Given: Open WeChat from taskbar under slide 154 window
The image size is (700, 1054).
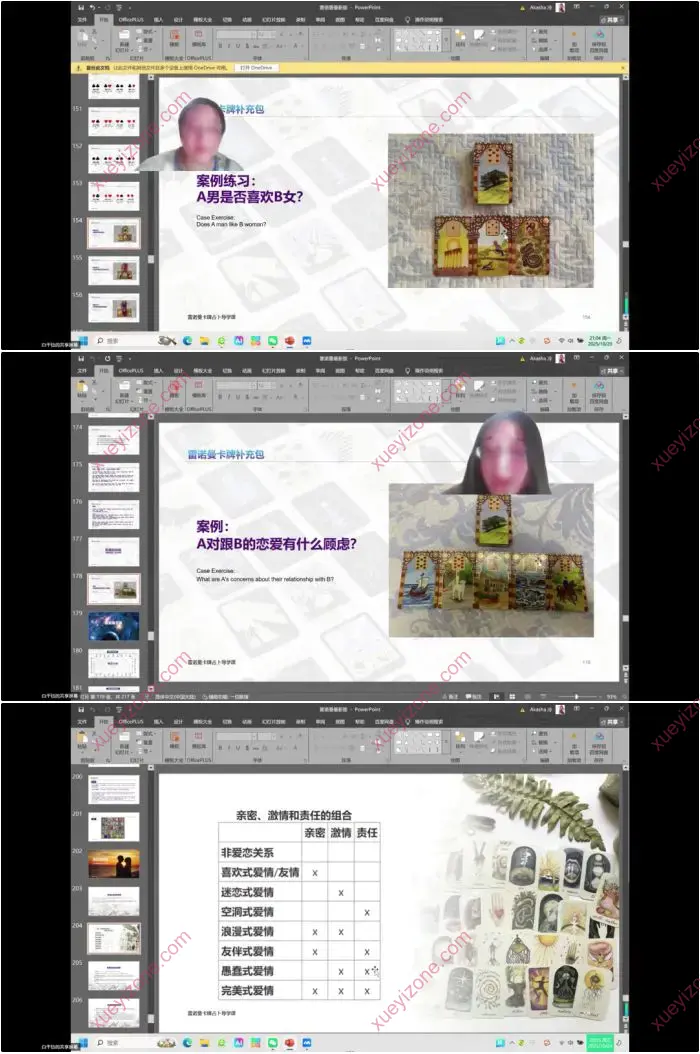Looking at the screenshot, I should (272, 341).
